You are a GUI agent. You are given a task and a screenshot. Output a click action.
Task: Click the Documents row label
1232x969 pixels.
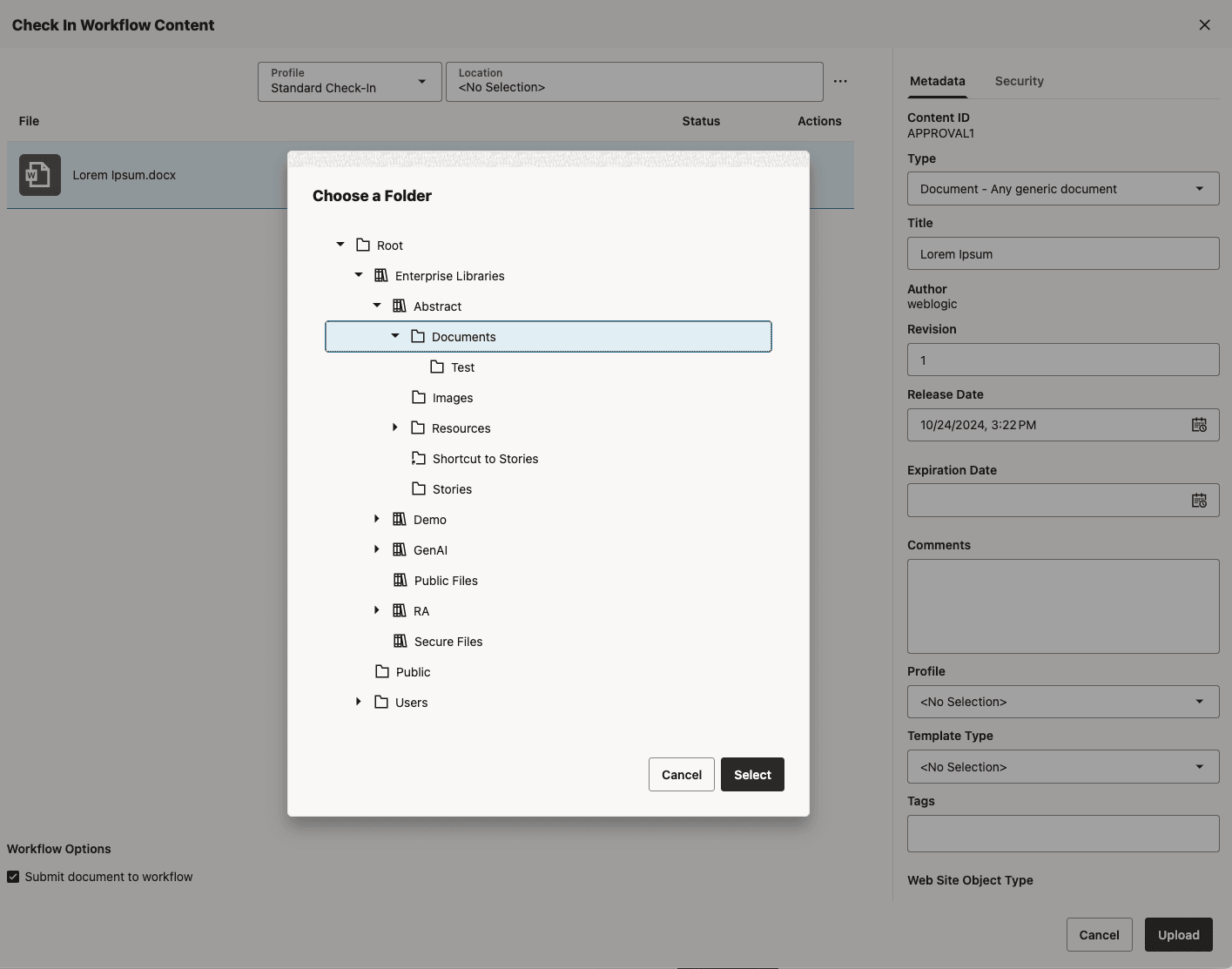464,337
